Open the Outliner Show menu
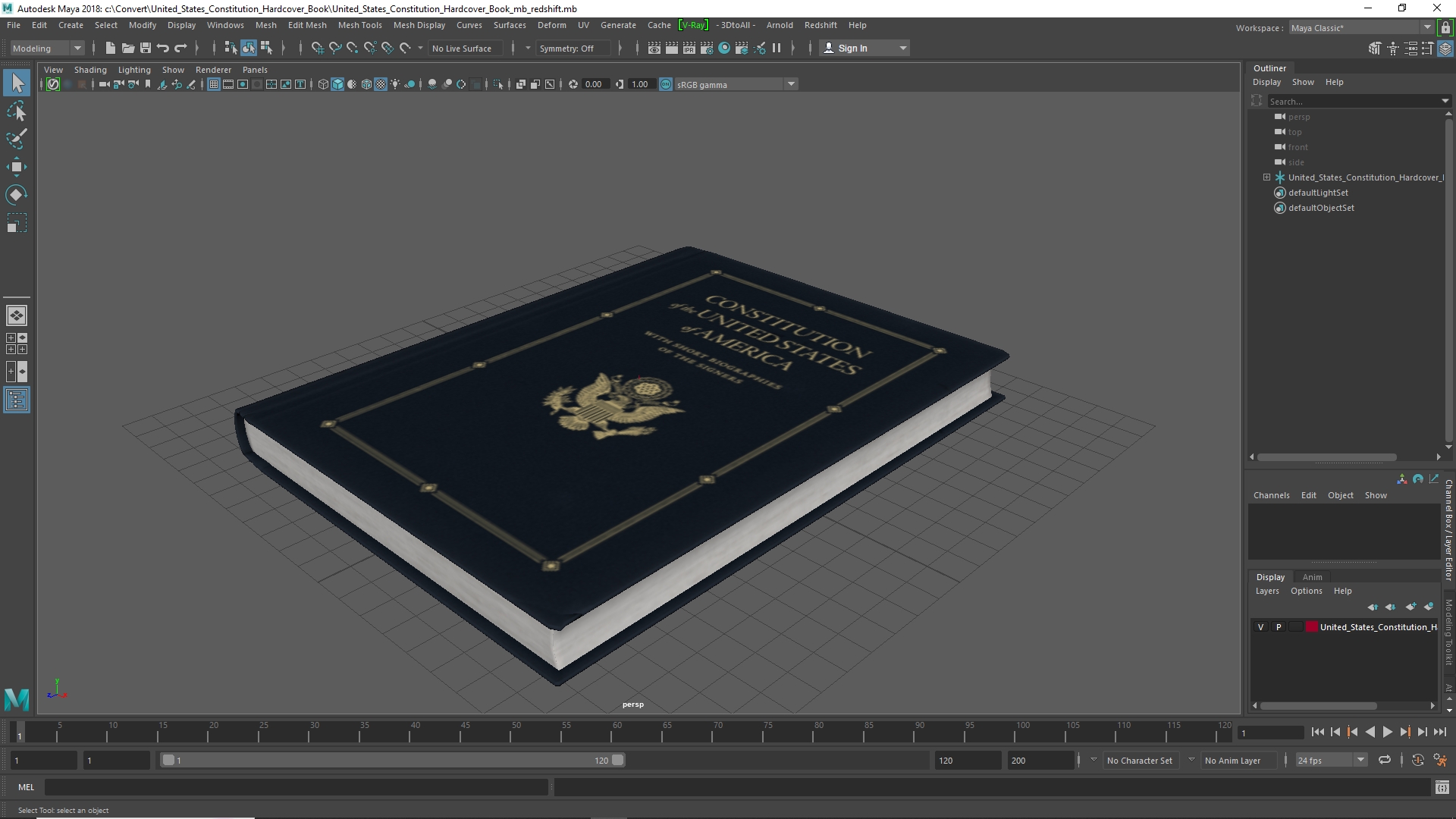The image size is (1456, 819). [1303, 82]
